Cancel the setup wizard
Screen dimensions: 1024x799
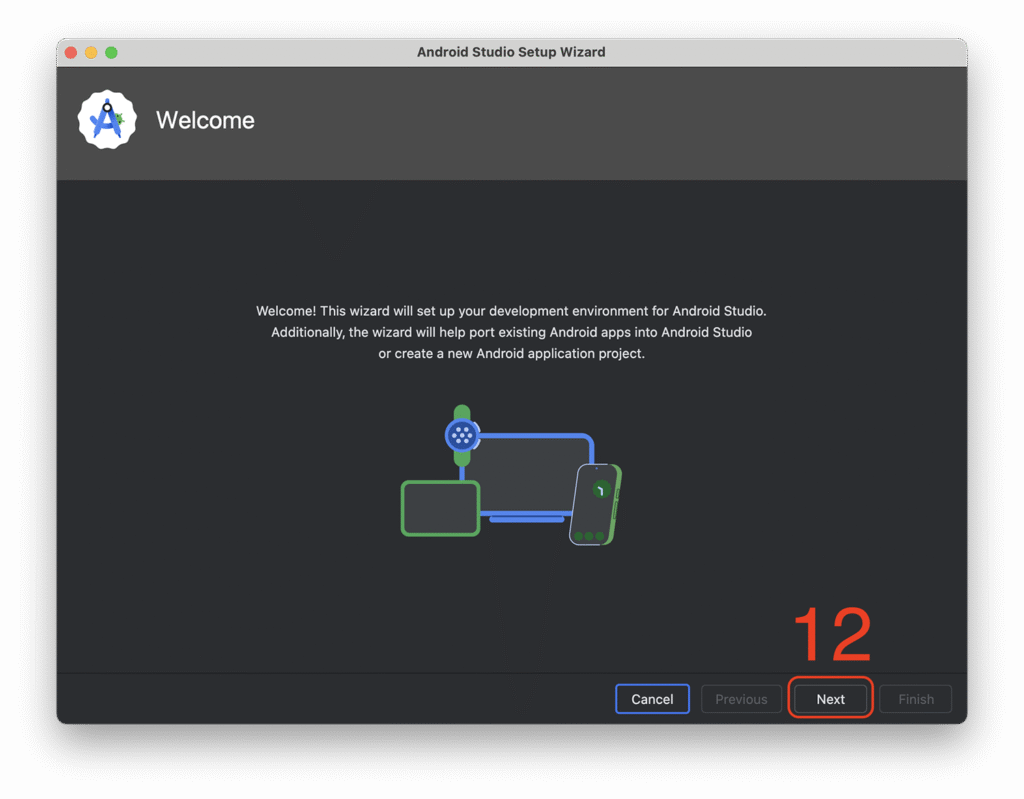coord(652,699)
